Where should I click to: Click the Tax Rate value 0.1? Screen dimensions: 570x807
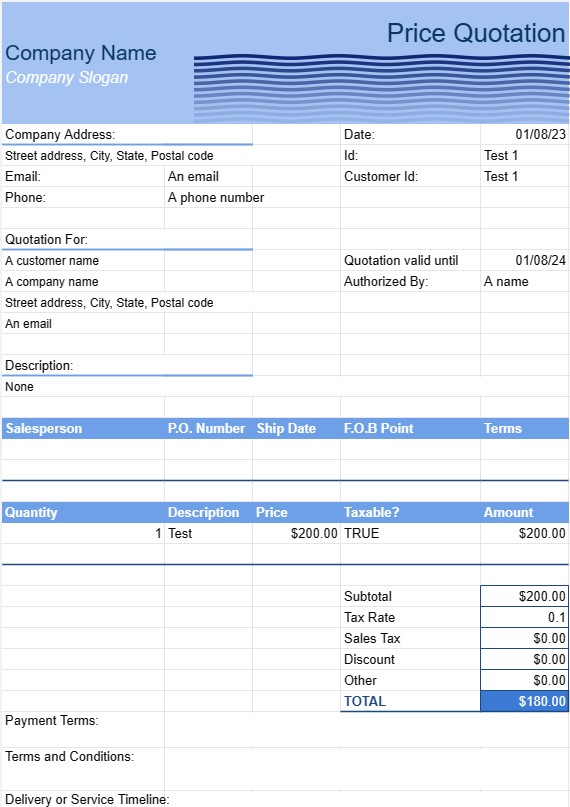[x=525, y=618]
